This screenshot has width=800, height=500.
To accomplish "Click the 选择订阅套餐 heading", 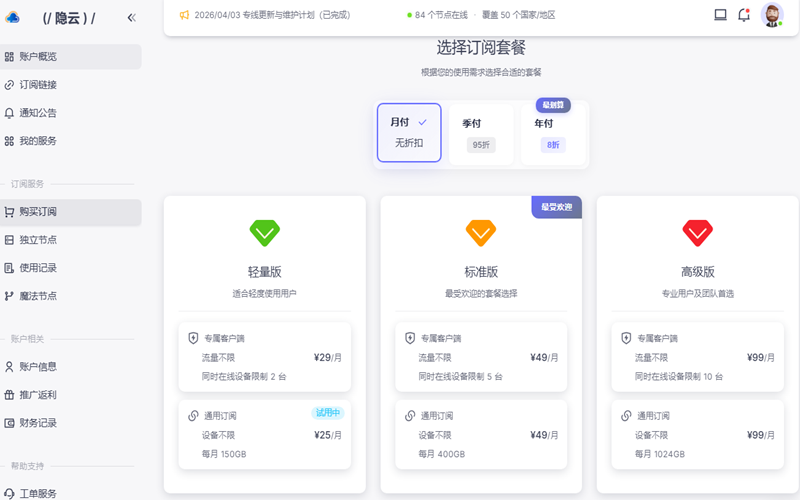I will (481, 48).
